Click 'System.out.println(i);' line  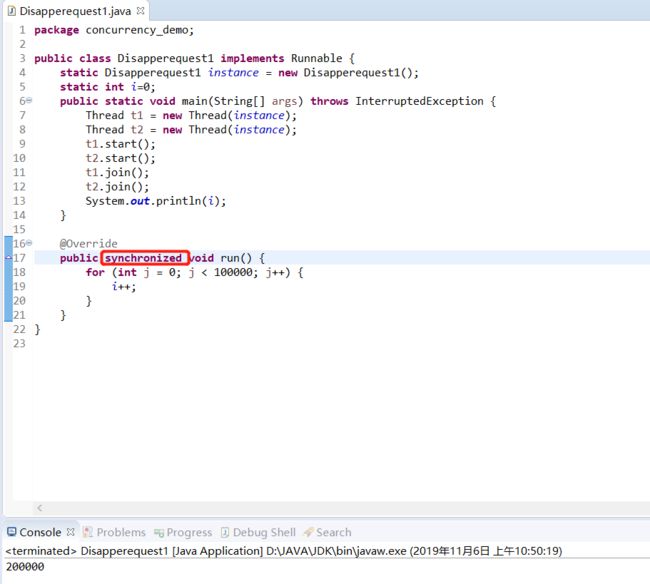coord(155,201)
